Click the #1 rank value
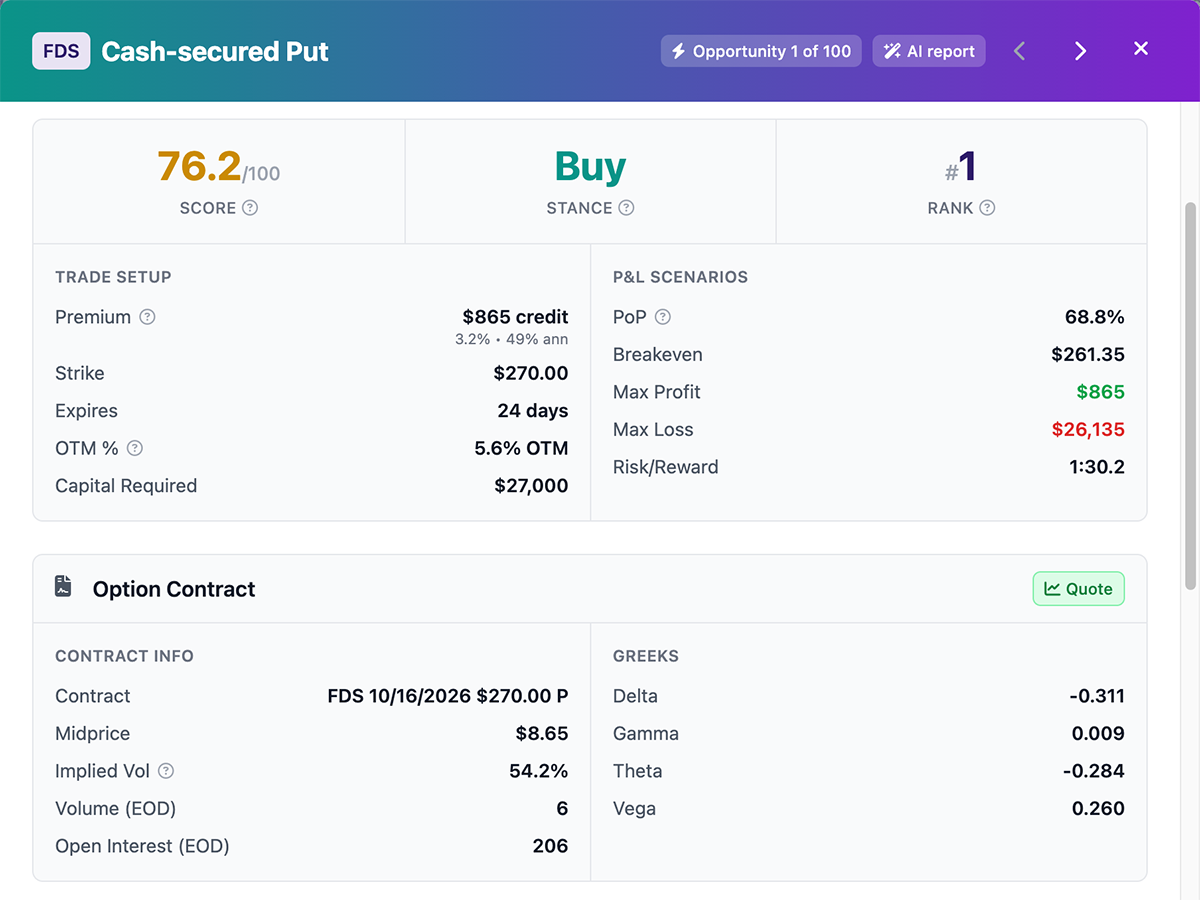Image resolution: width=1200 pixels, height=900 pixels. pos(961,167)
